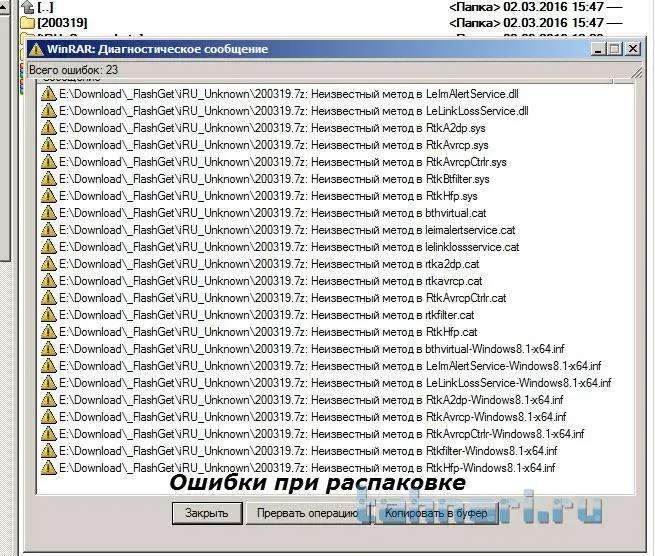Select error text for rtka2dp.cat
This screenshot has width=655, height=556.
click(x=269, y=264)
